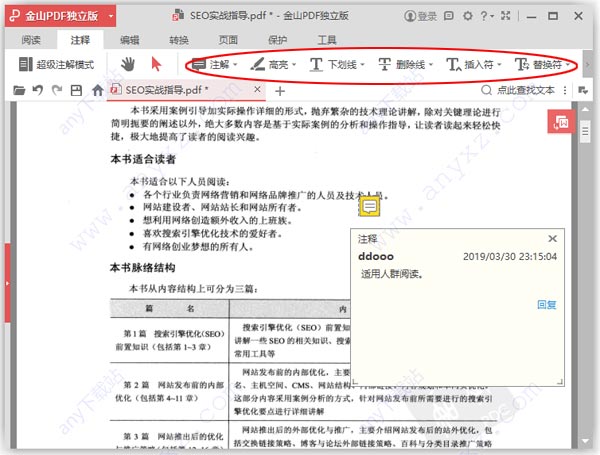
Task: Switch to the 阅读 tab
Action: [x=31, y=40]
